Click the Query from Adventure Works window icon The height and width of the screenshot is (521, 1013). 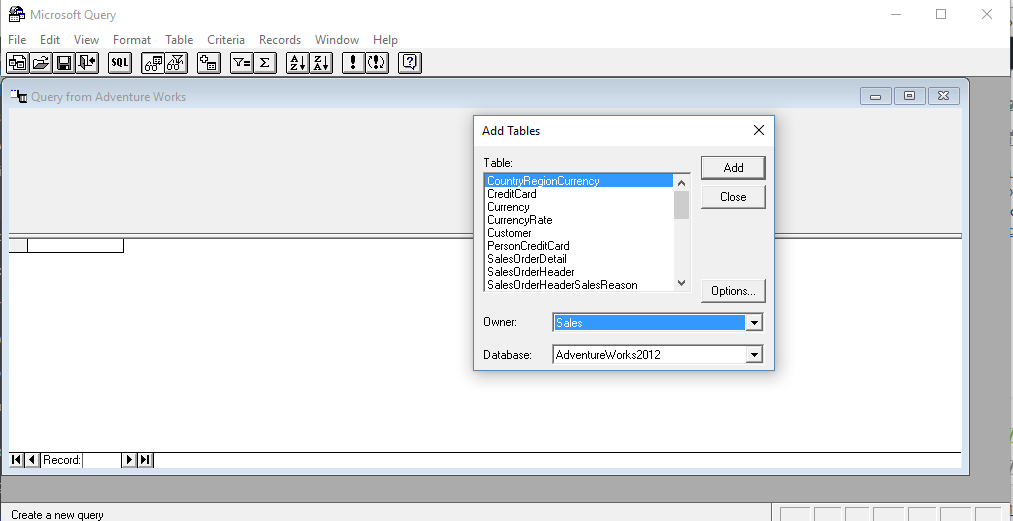tap(19, 96)
